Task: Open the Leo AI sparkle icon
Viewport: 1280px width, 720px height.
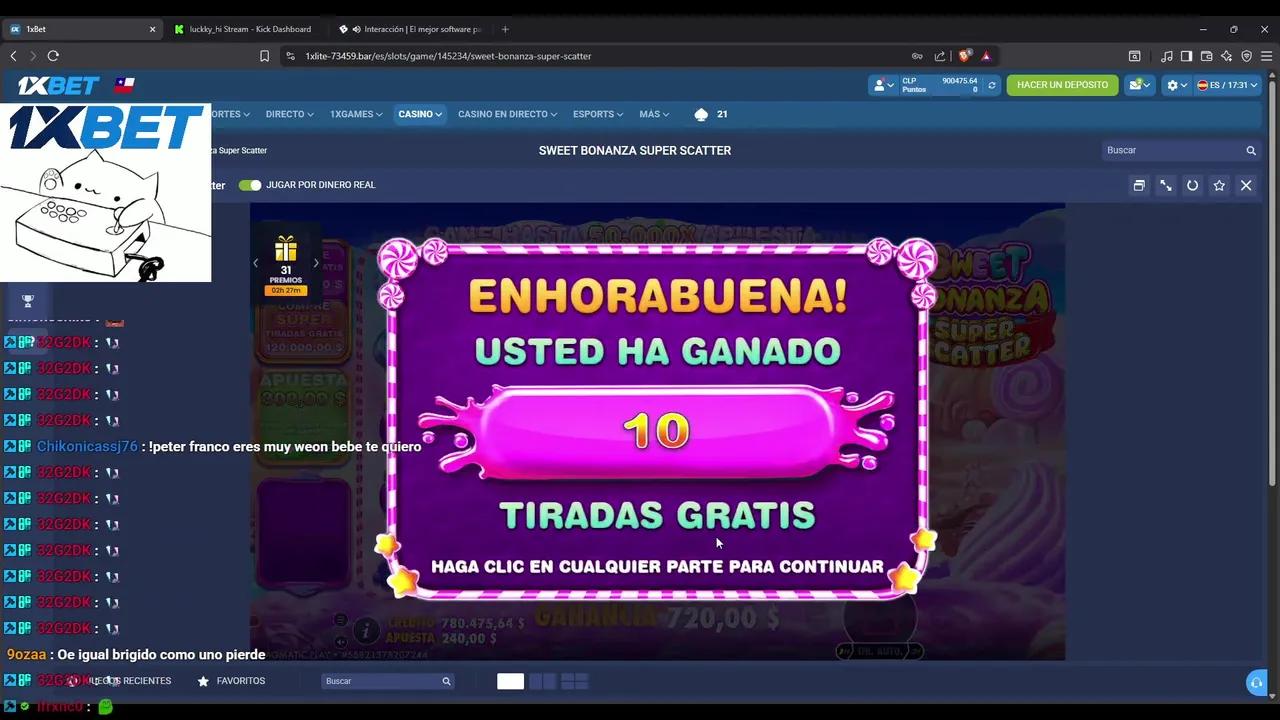Action: (1226, 56)
